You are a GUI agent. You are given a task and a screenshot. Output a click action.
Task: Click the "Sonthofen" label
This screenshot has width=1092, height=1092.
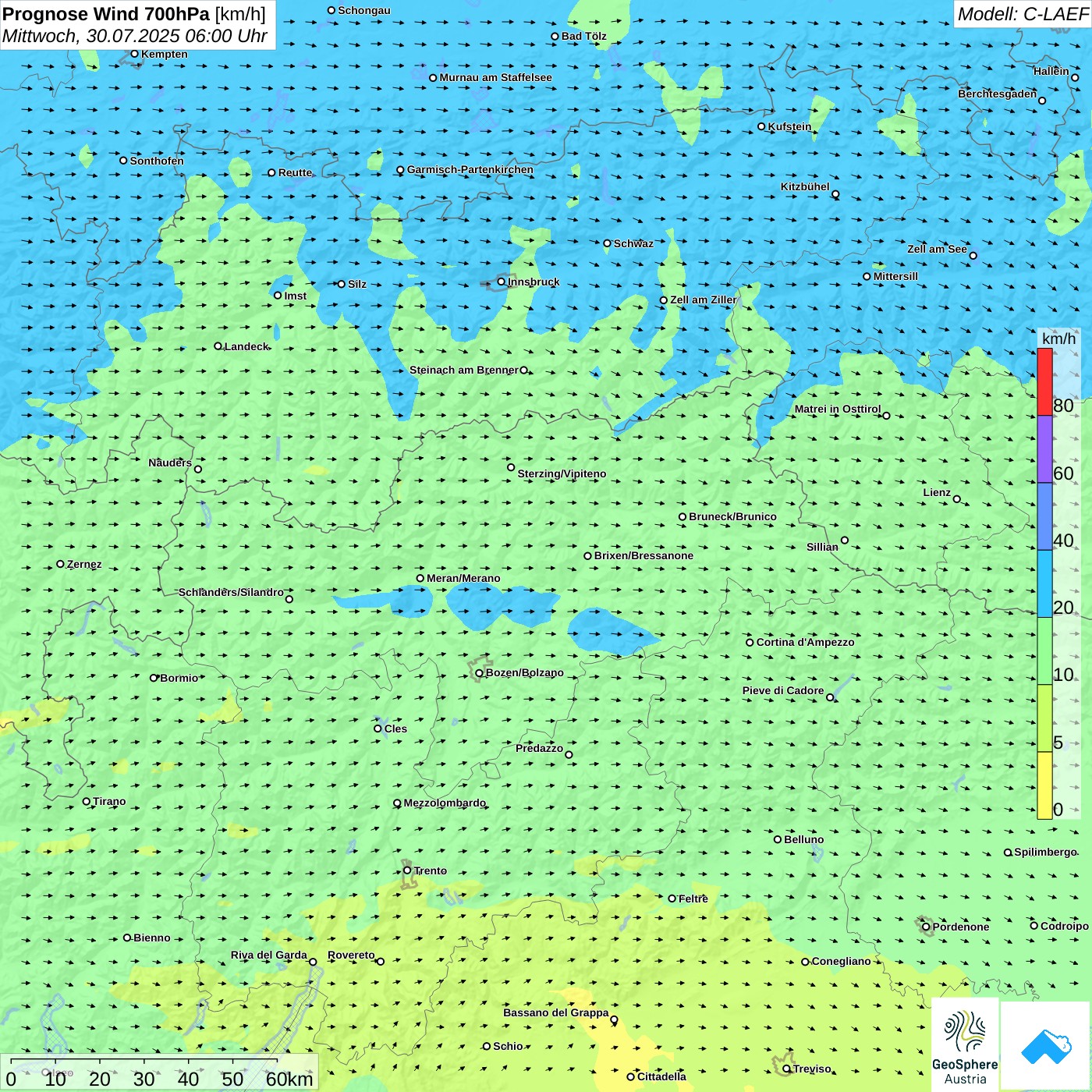(x=157, y=161)
